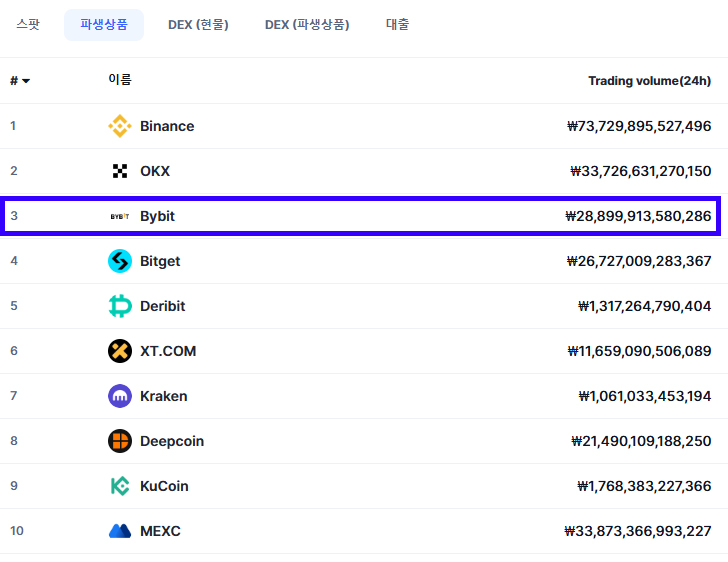Click rank number 2 in OKX row
Image resolution: width=728 pixels, height=562 pixels.
coord(14,171)
